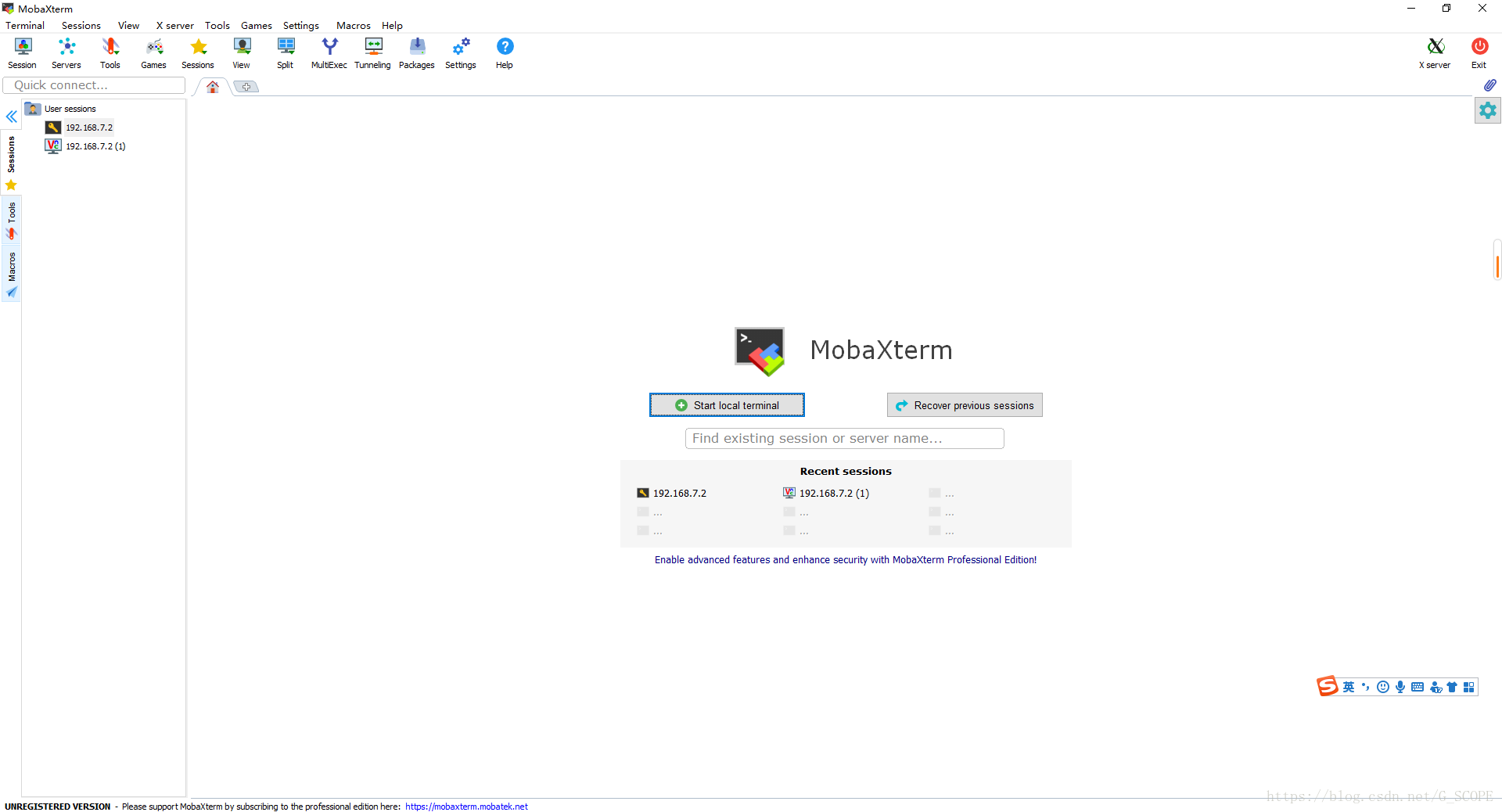The height and width of the screenshot is (812, 1502).
Task: Open the Macros menu
Action: click(x=354, y=25)
